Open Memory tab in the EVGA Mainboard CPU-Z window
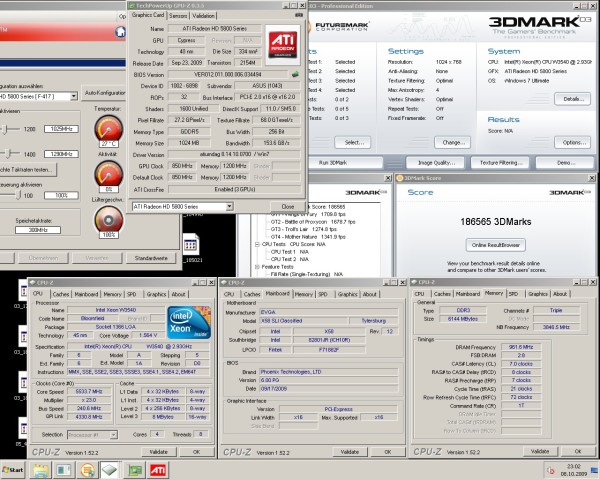600x480 pixels. (304, 294)
